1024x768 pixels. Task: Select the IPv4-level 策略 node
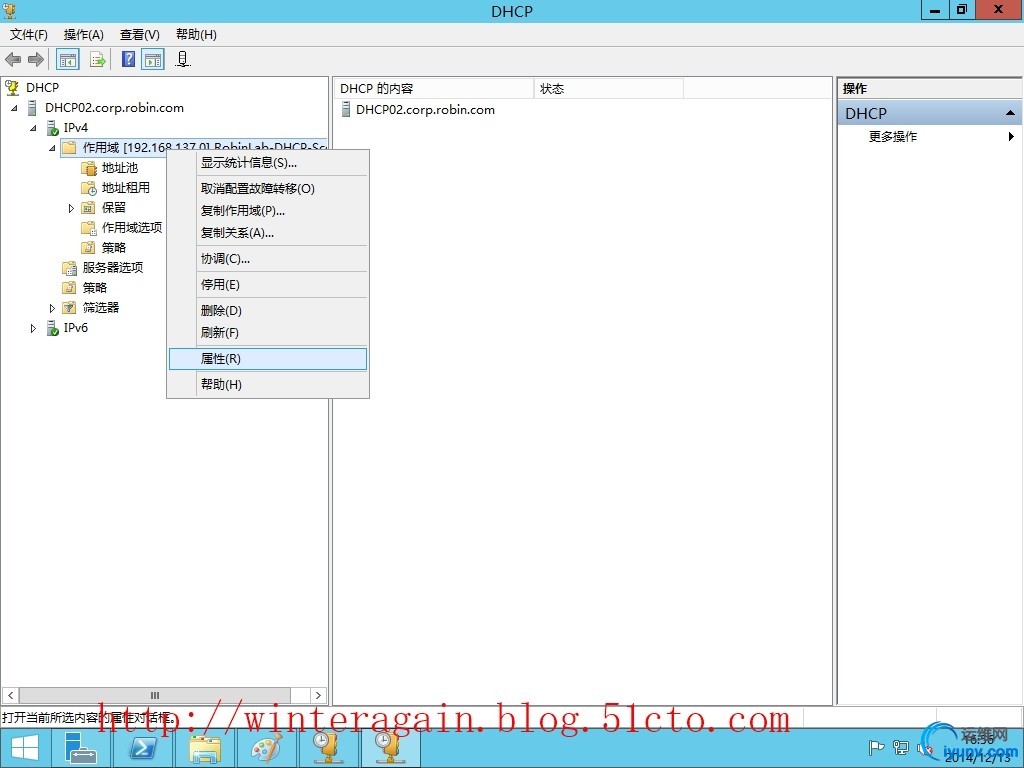point(95,287)
